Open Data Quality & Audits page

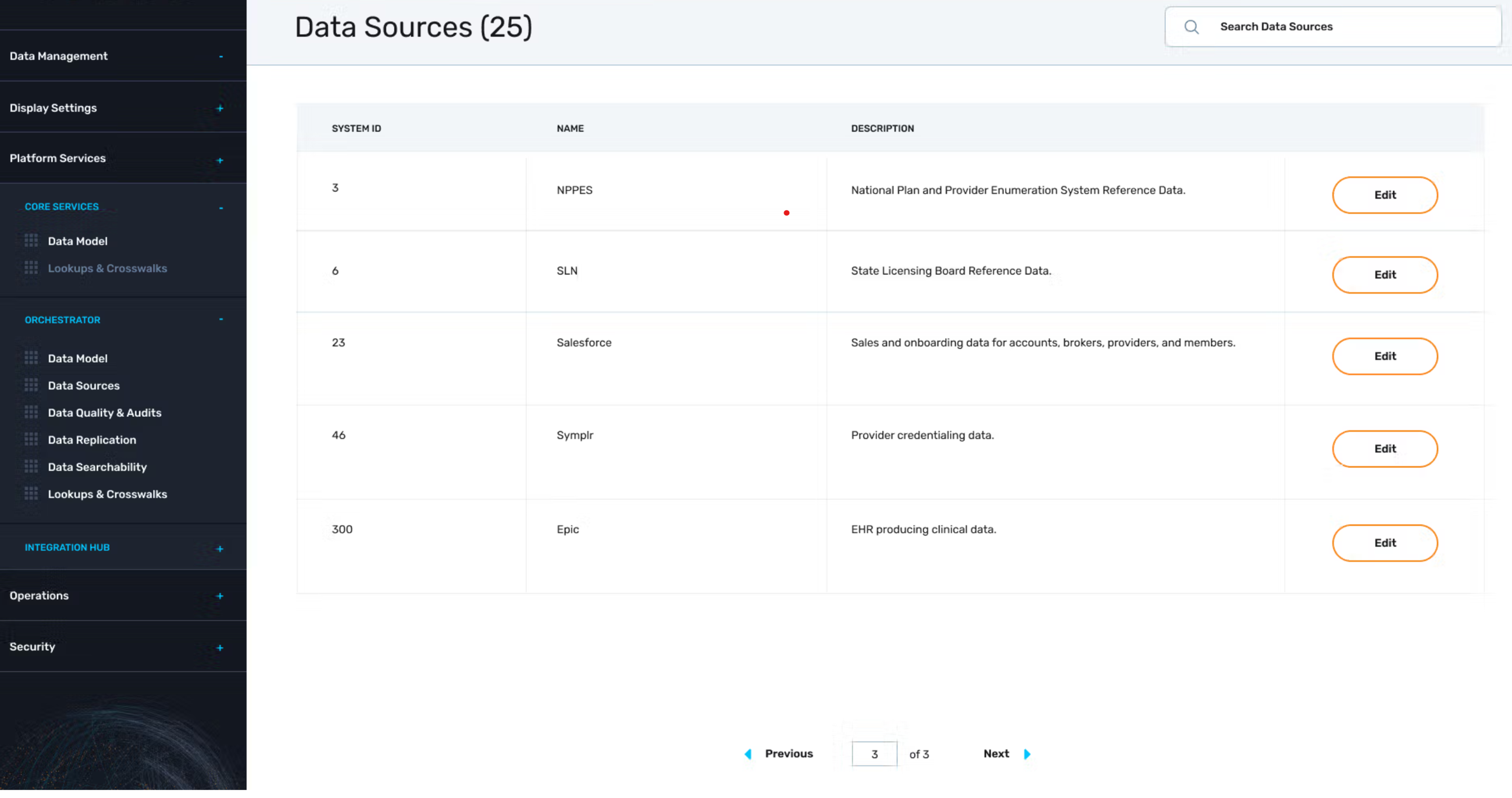click(x=104, y=412)
